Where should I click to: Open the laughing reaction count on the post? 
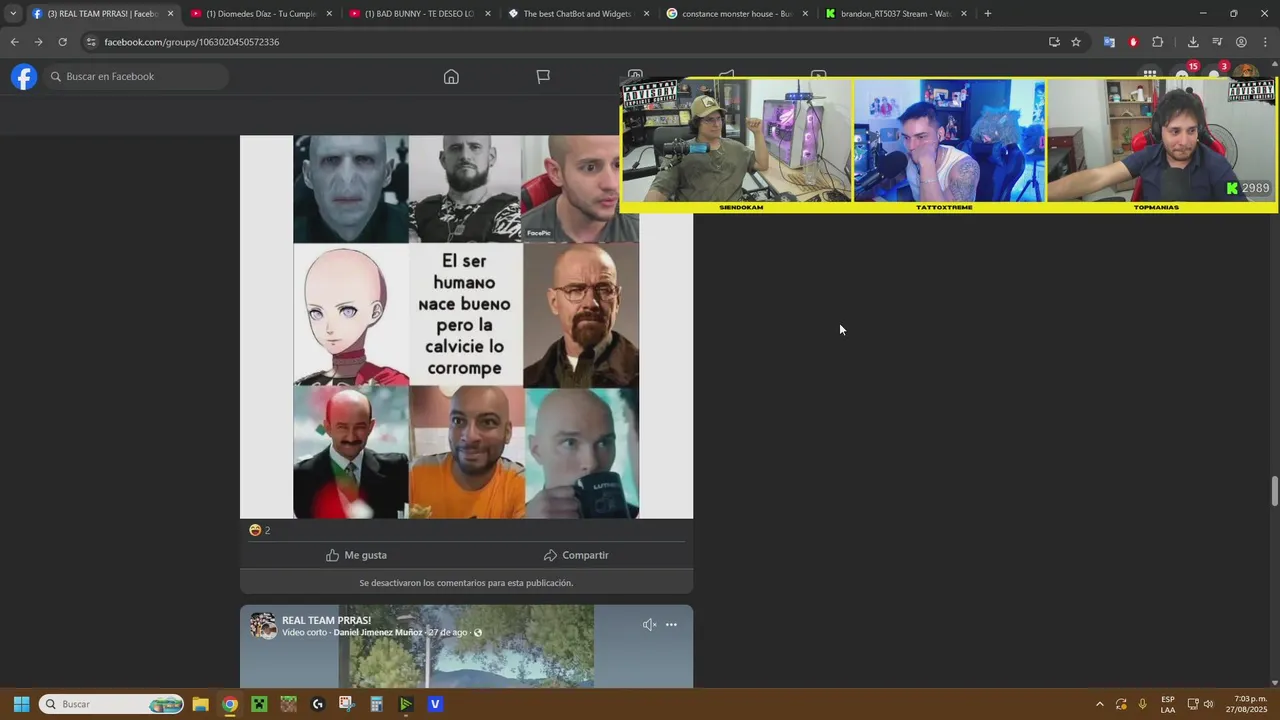click(x=260, y=530)
